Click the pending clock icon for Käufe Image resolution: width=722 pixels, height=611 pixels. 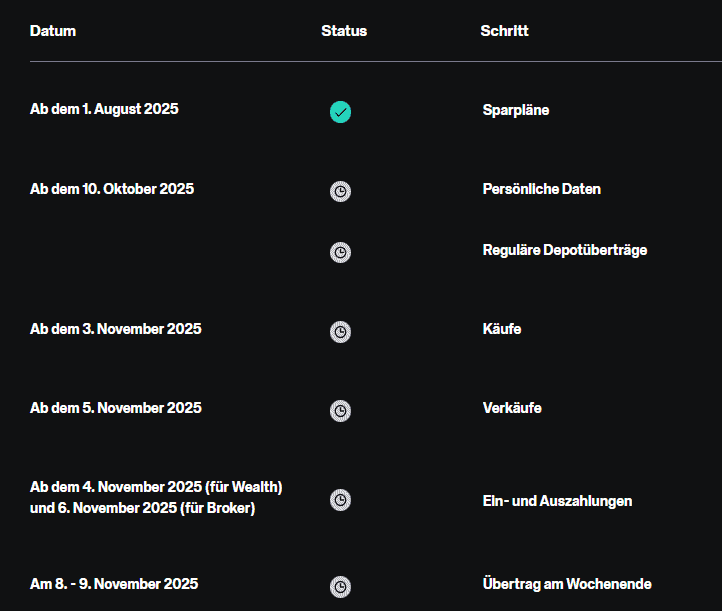(340, 331)
